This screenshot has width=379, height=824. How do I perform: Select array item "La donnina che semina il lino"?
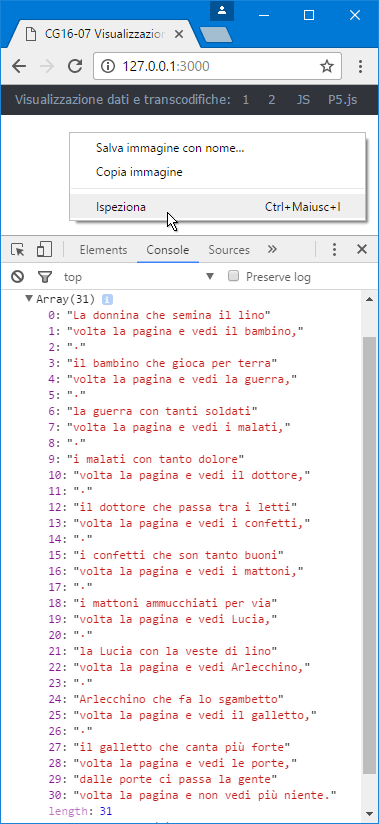click(x=169, y=315)
